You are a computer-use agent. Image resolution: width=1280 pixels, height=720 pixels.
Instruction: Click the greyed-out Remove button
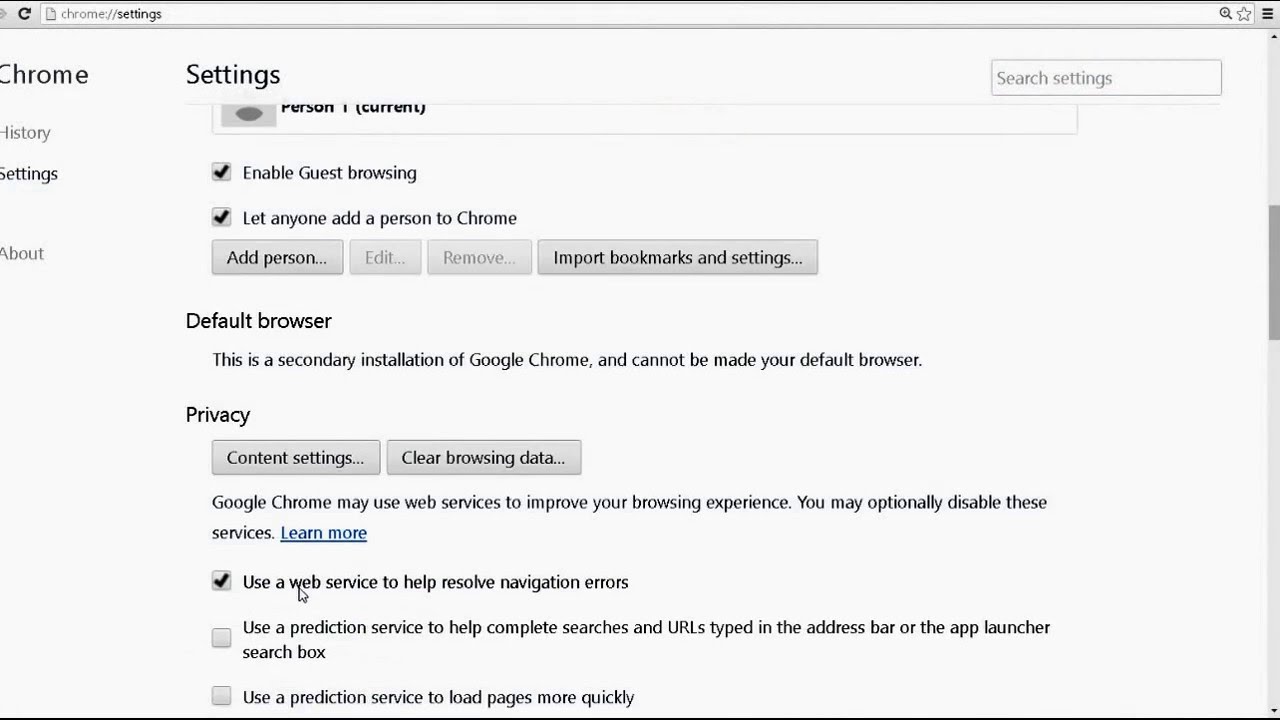[479, 257]
